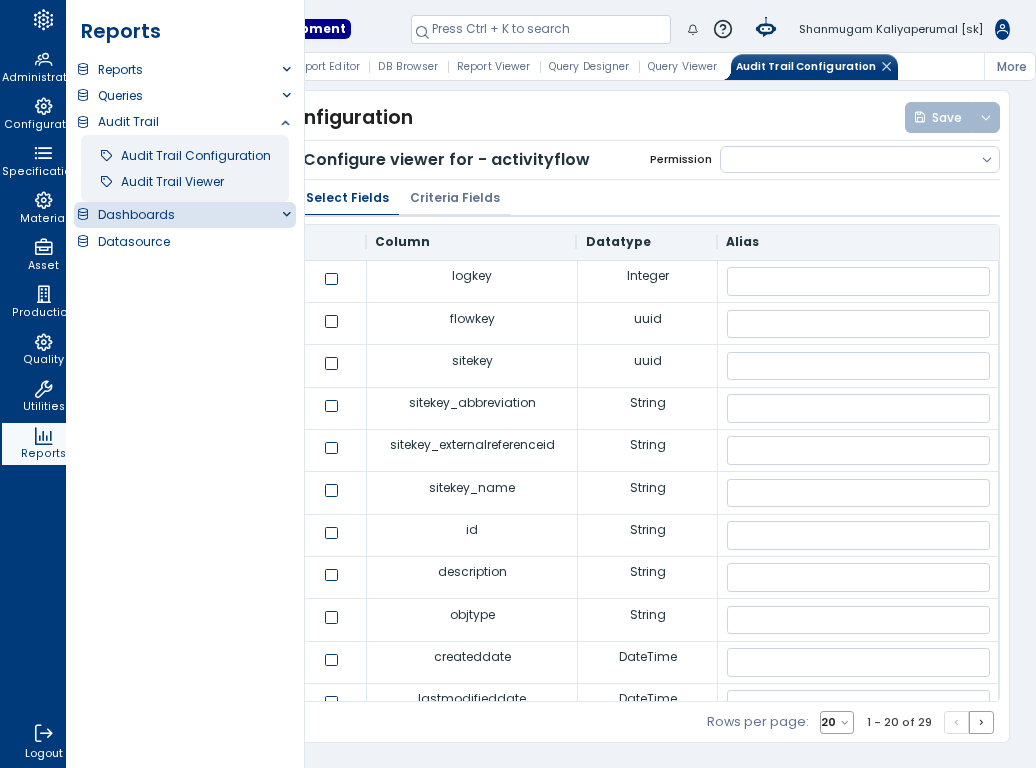The image size is (1036, 768).
Task: Tick the description row checkbox
Action: pyautogui.click(x=332, y=575)
